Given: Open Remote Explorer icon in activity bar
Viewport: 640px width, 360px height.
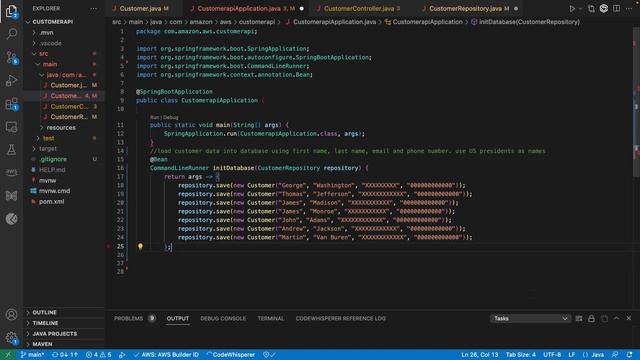Looking at the screenshot, I should pyautogui.click(x=11, y=127).
